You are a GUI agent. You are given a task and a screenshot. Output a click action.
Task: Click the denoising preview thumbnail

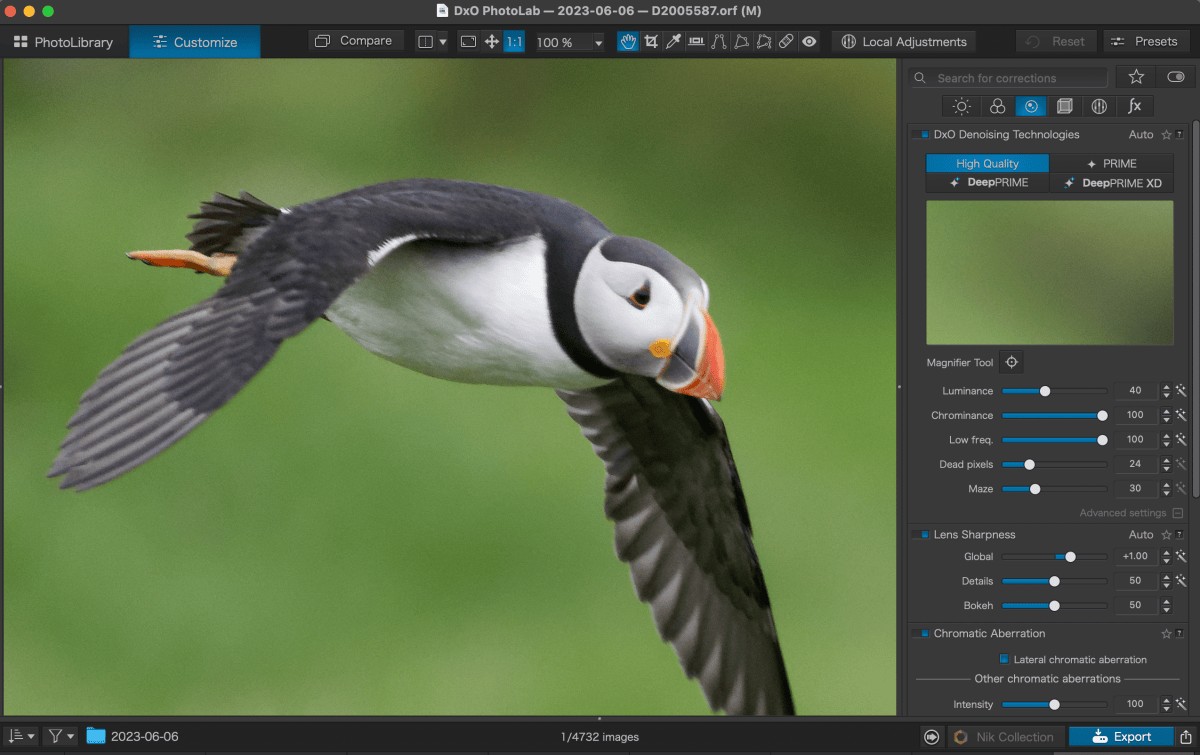pos(1049,272)
